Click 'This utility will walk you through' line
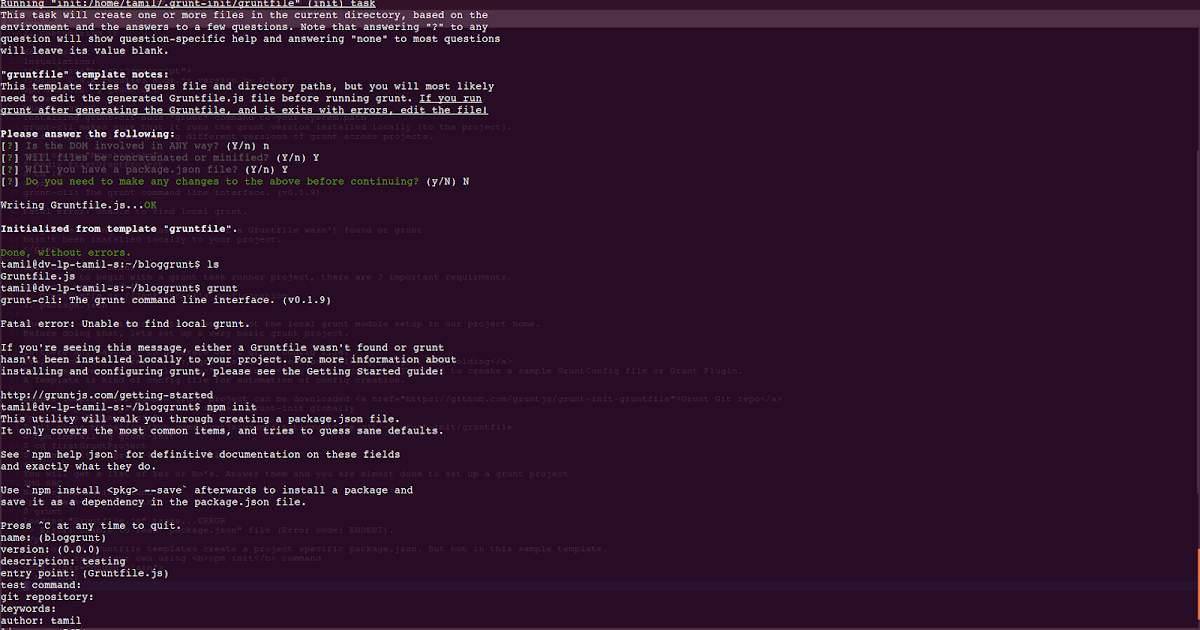 point(200,419)
